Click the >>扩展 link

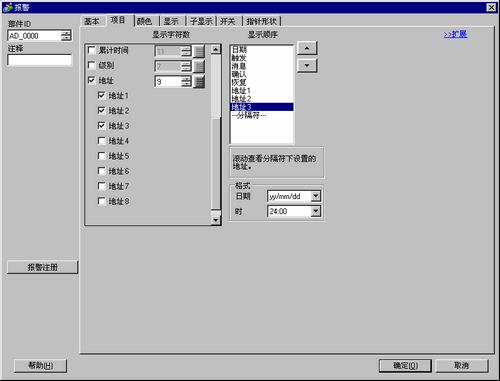[455, 34]
